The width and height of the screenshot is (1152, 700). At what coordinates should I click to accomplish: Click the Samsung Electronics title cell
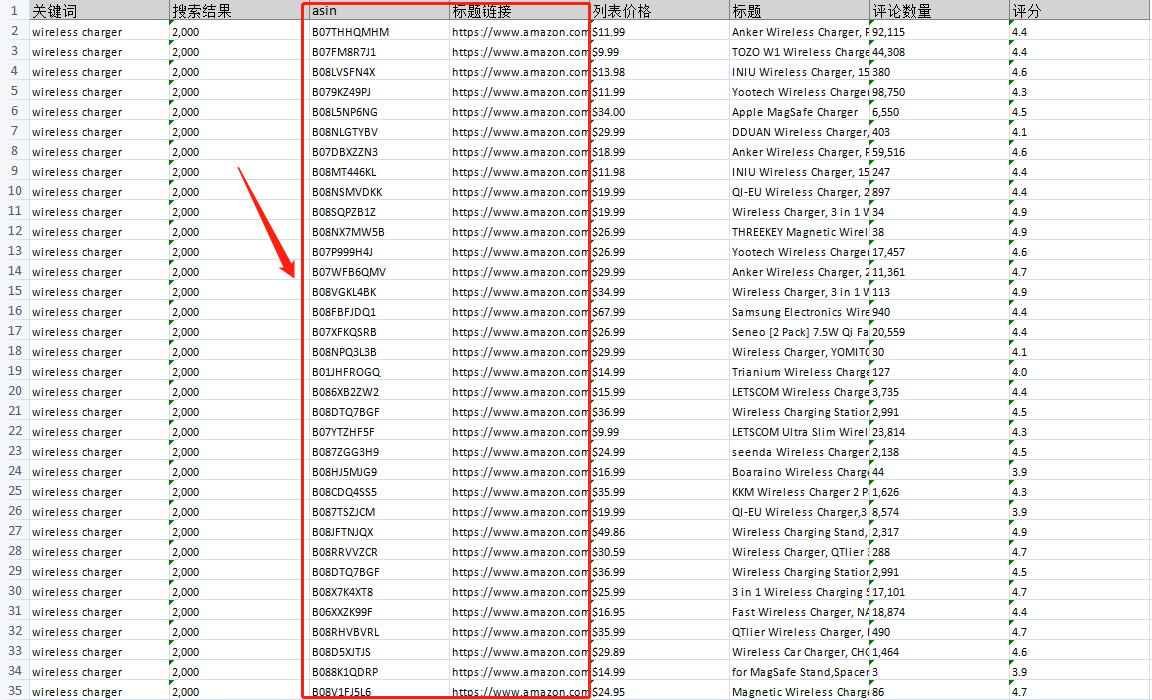(x=799, y=312)
